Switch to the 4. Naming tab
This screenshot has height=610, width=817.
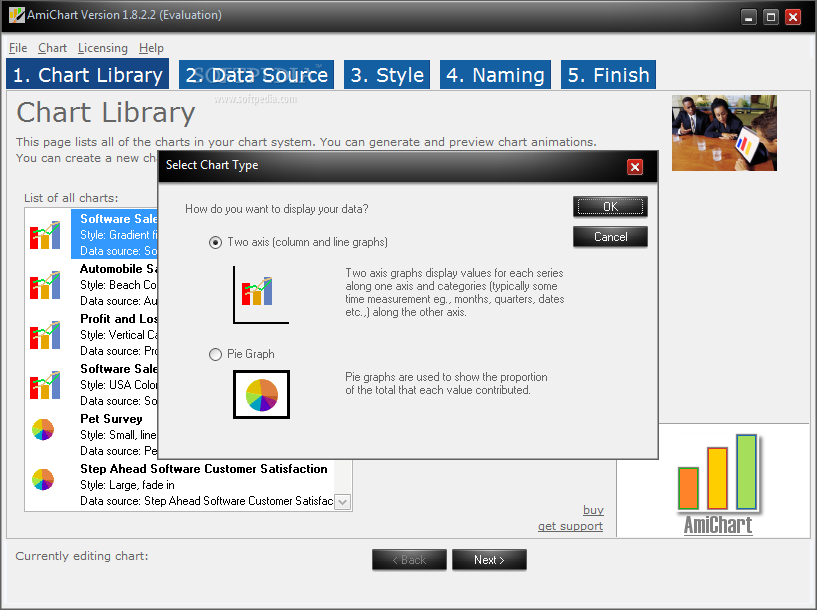[x=495, y=75]
